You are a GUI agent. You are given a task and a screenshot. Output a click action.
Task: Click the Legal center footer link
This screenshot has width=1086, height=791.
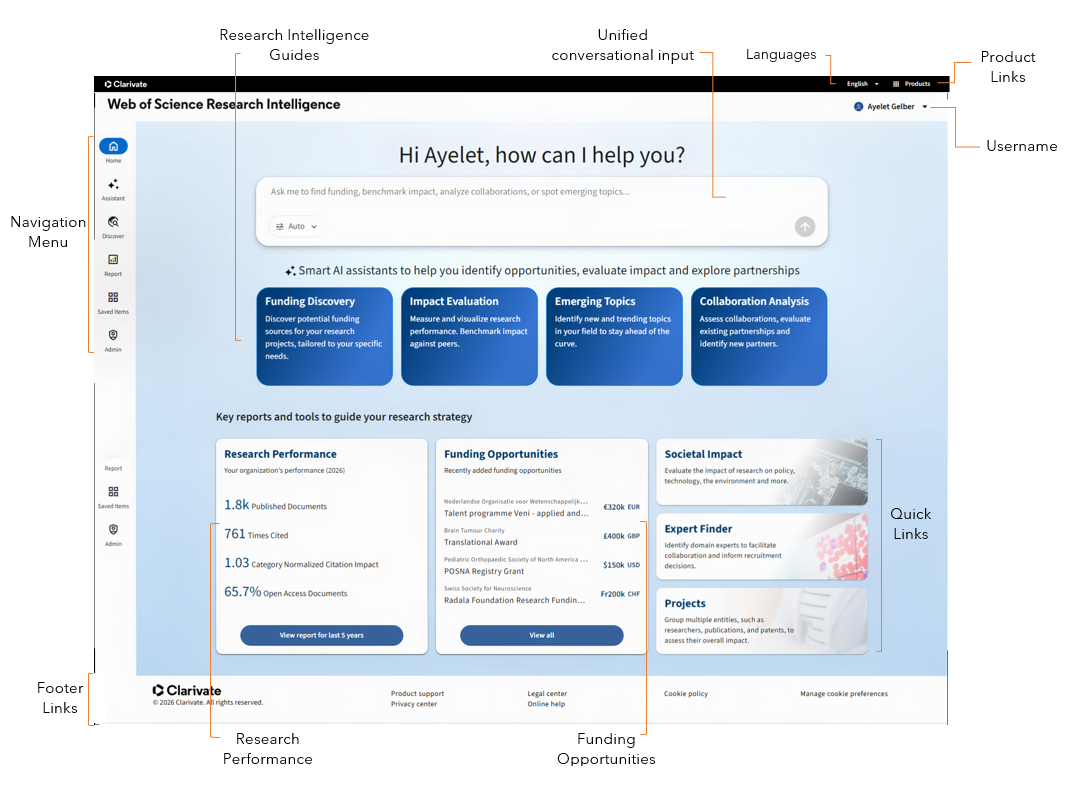547,693
